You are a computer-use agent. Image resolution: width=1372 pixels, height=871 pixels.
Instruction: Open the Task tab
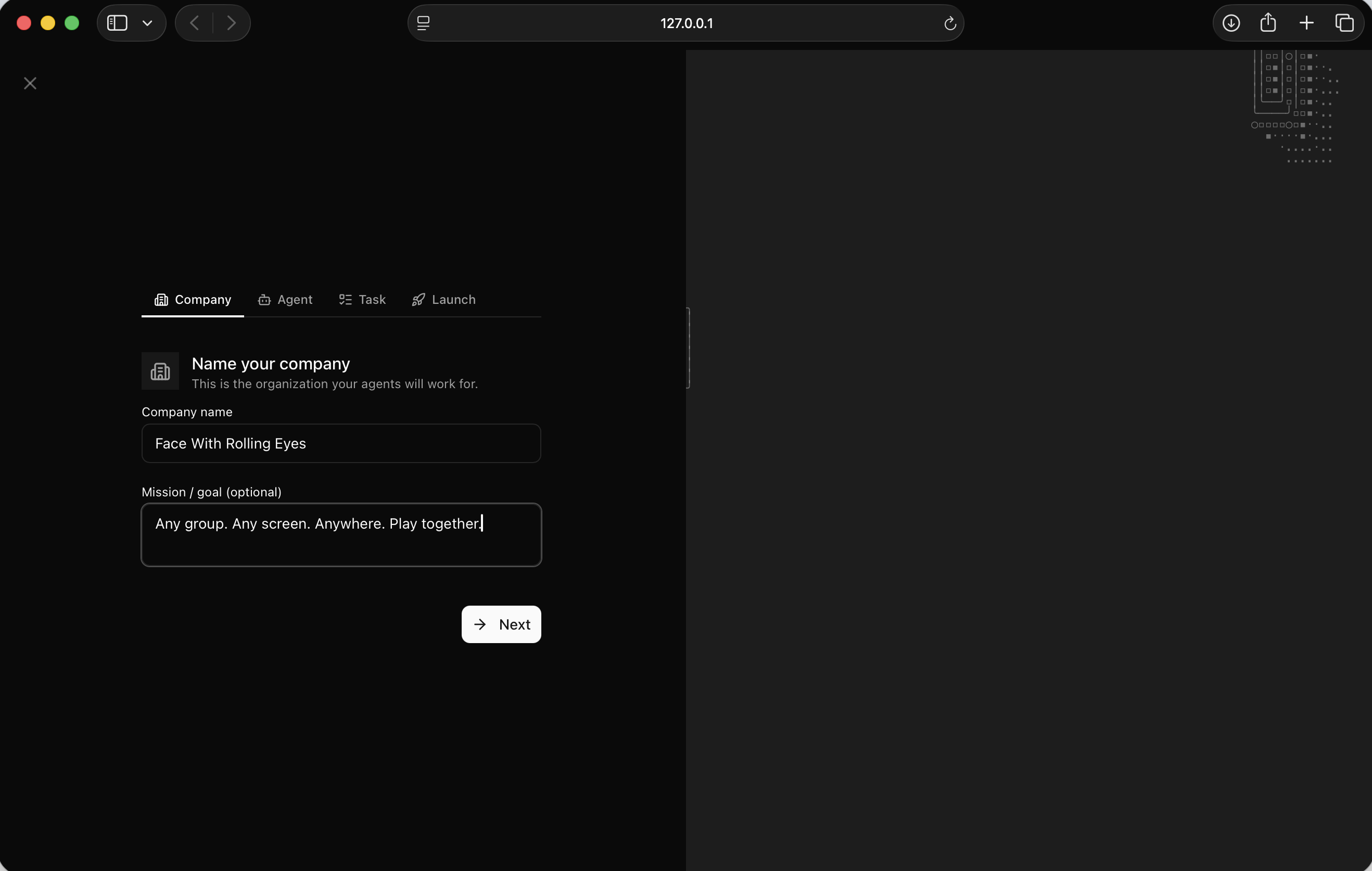pyautogui.click(x=362, y=300)
